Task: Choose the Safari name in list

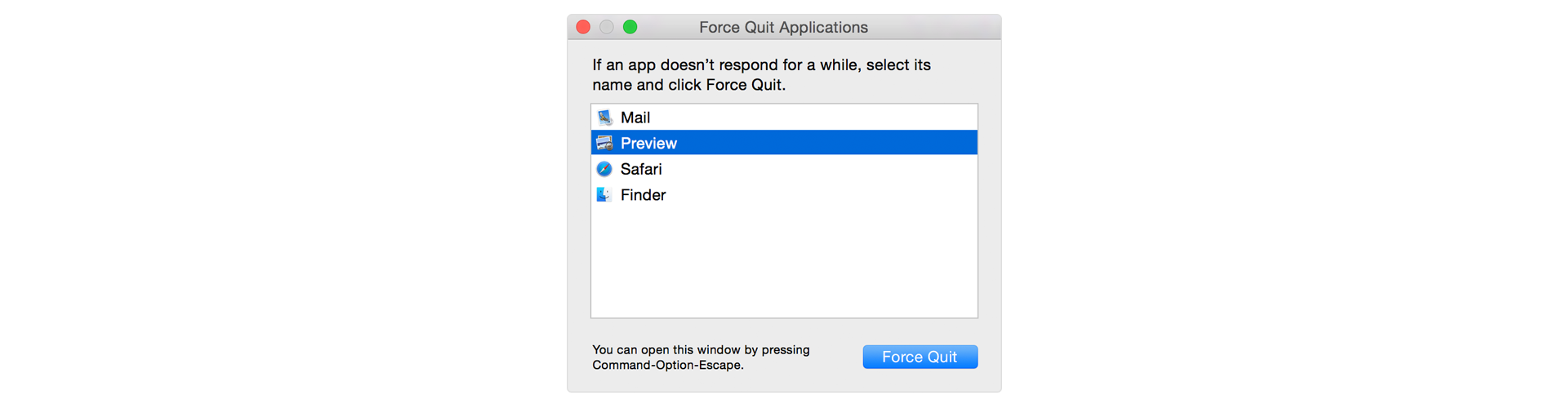Action: pos(641,169)
